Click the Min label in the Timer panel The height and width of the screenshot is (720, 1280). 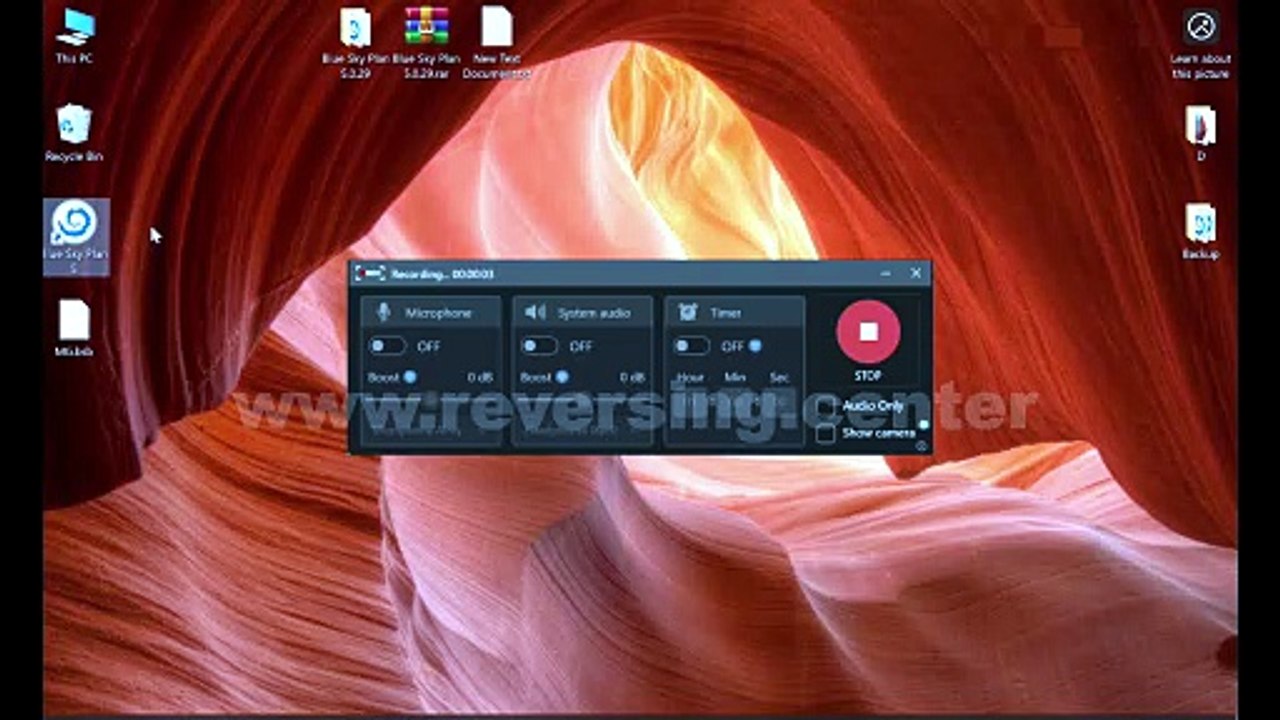point(735,377)
